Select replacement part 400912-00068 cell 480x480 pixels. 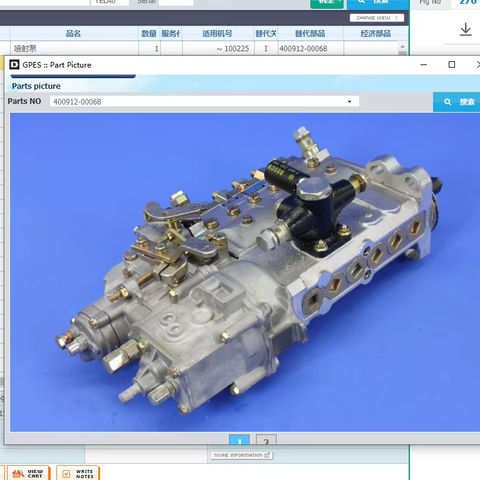(310, 49)
